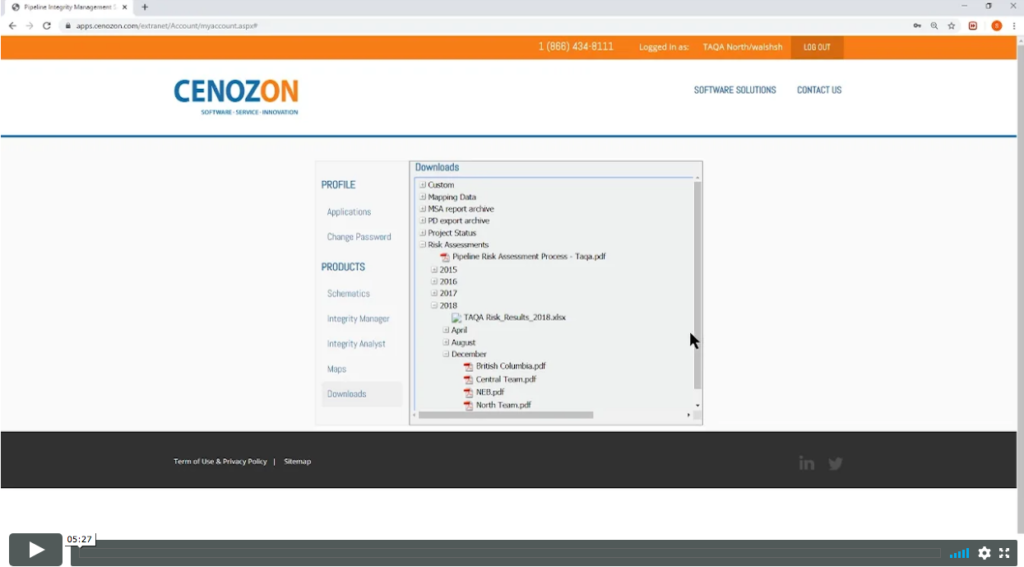Open a new browser tab with plus

[x=144, y=7]
